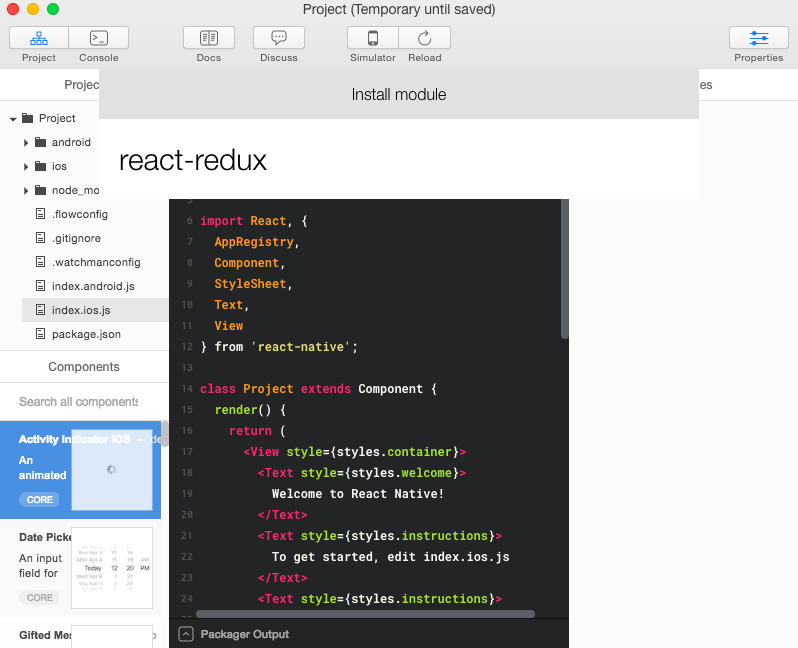This screenshot has width=798, height=648.
Task: Click the .flowconfig file icon
Action: [x=40, y=214]
